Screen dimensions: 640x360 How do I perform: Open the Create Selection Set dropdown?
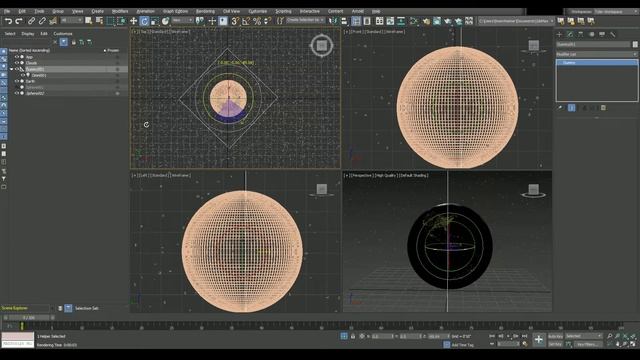pos(305,20)
